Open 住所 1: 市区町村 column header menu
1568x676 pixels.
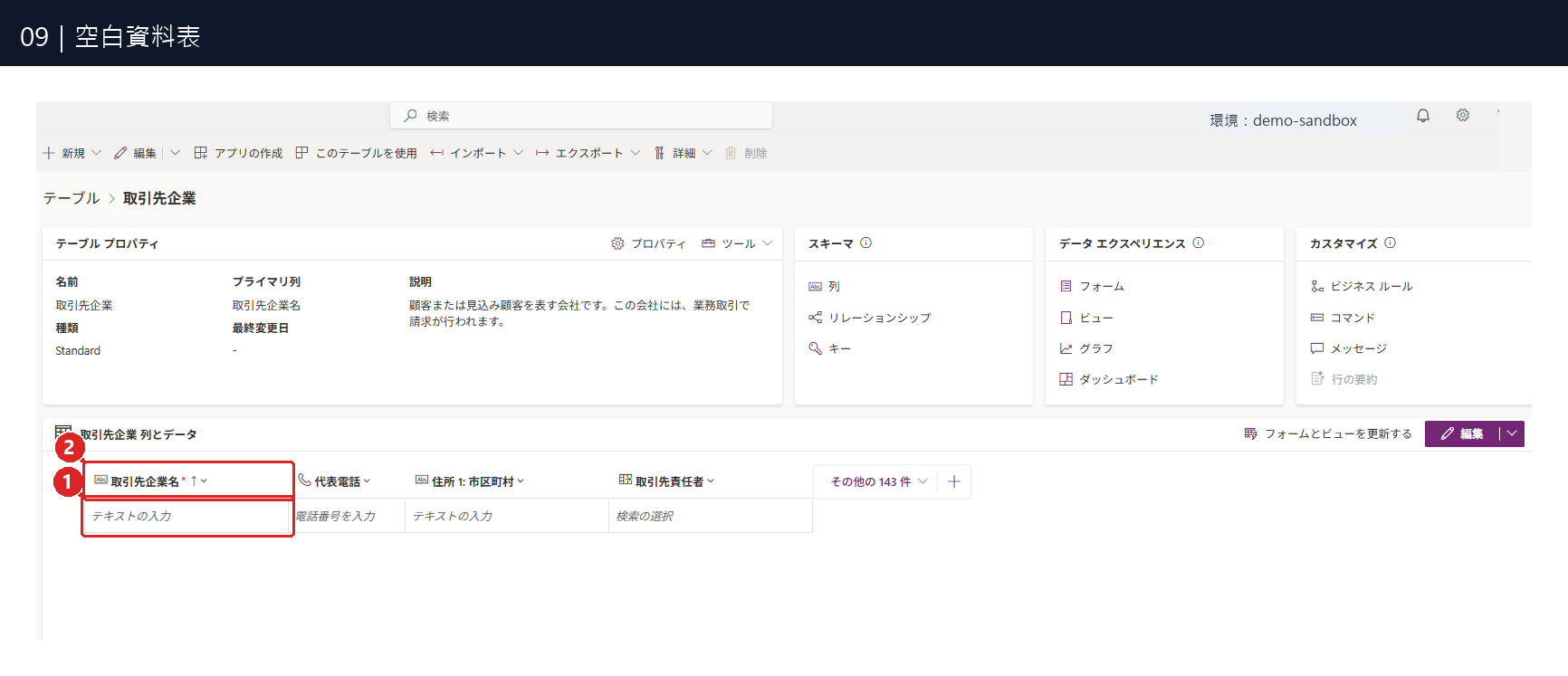pyautogui.click(x=521, y=481)
